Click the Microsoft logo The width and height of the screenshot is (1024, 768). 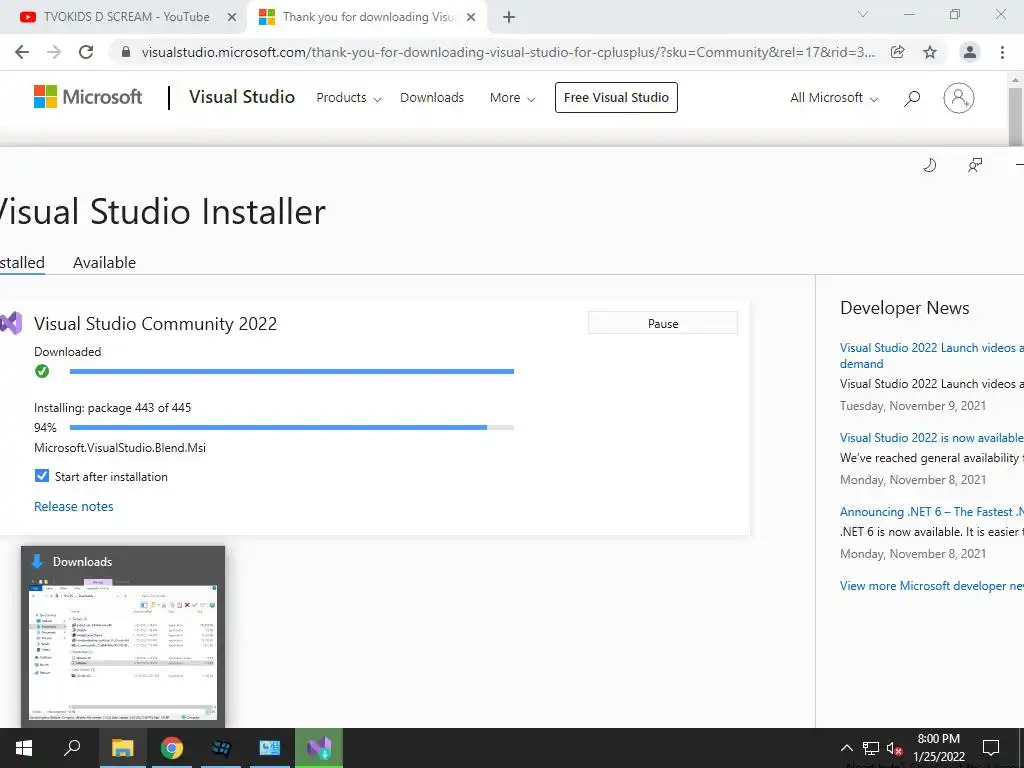coord(88,97)
